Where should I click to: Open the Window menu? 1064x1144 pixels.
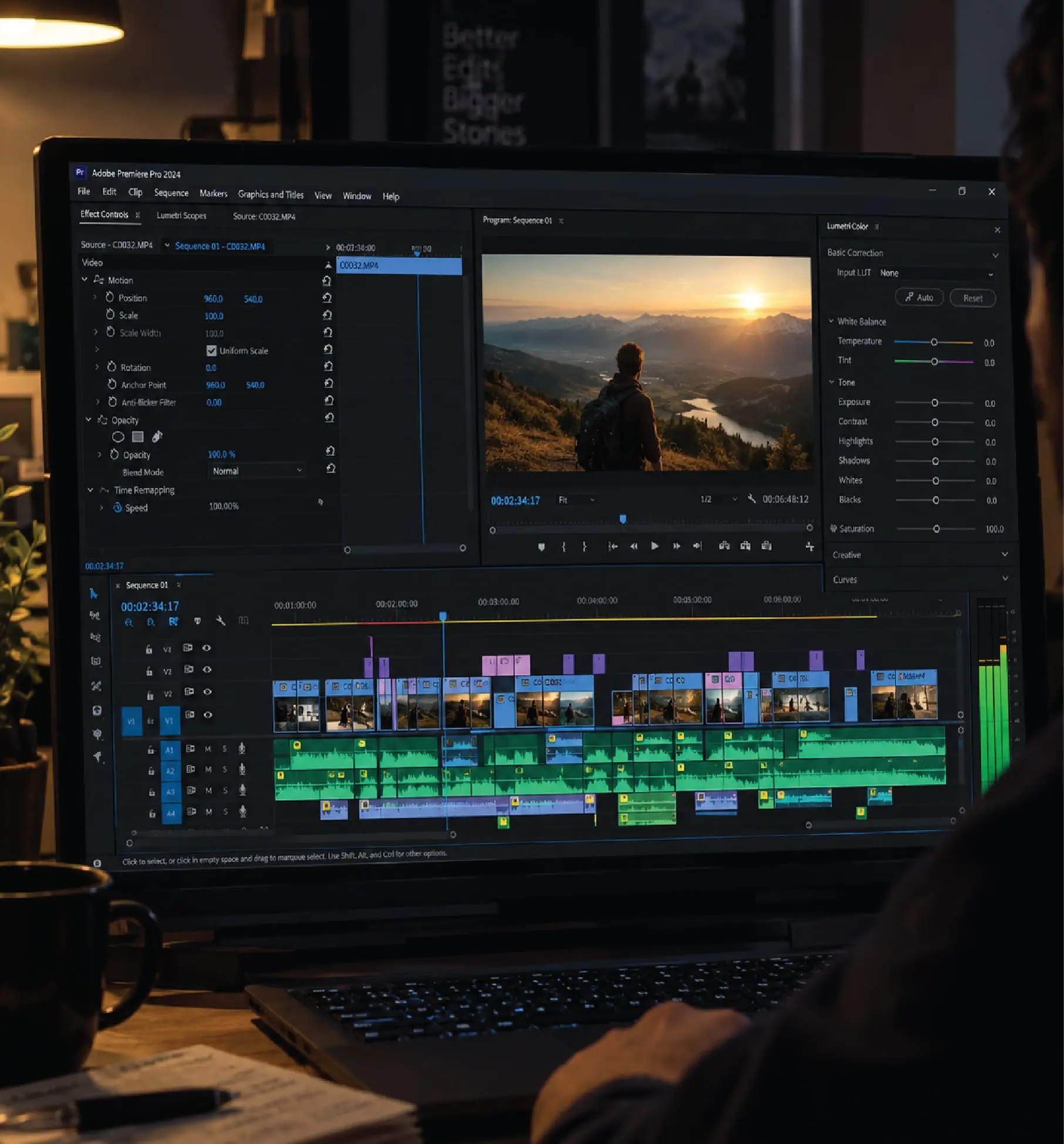357,196
